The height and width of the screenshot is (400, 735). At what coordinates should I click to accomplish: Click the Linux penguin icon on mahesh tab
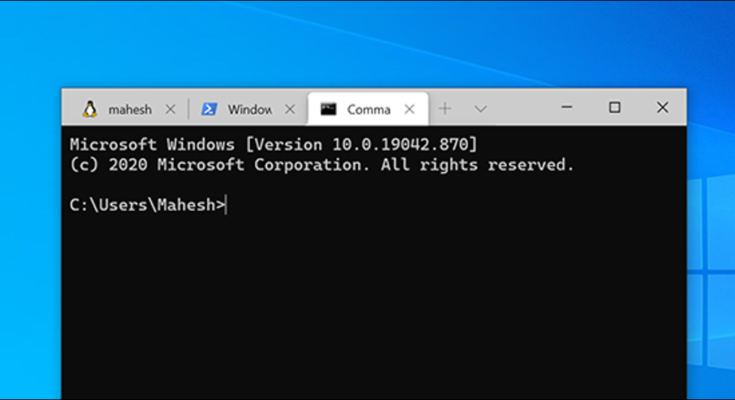[90, 109]
